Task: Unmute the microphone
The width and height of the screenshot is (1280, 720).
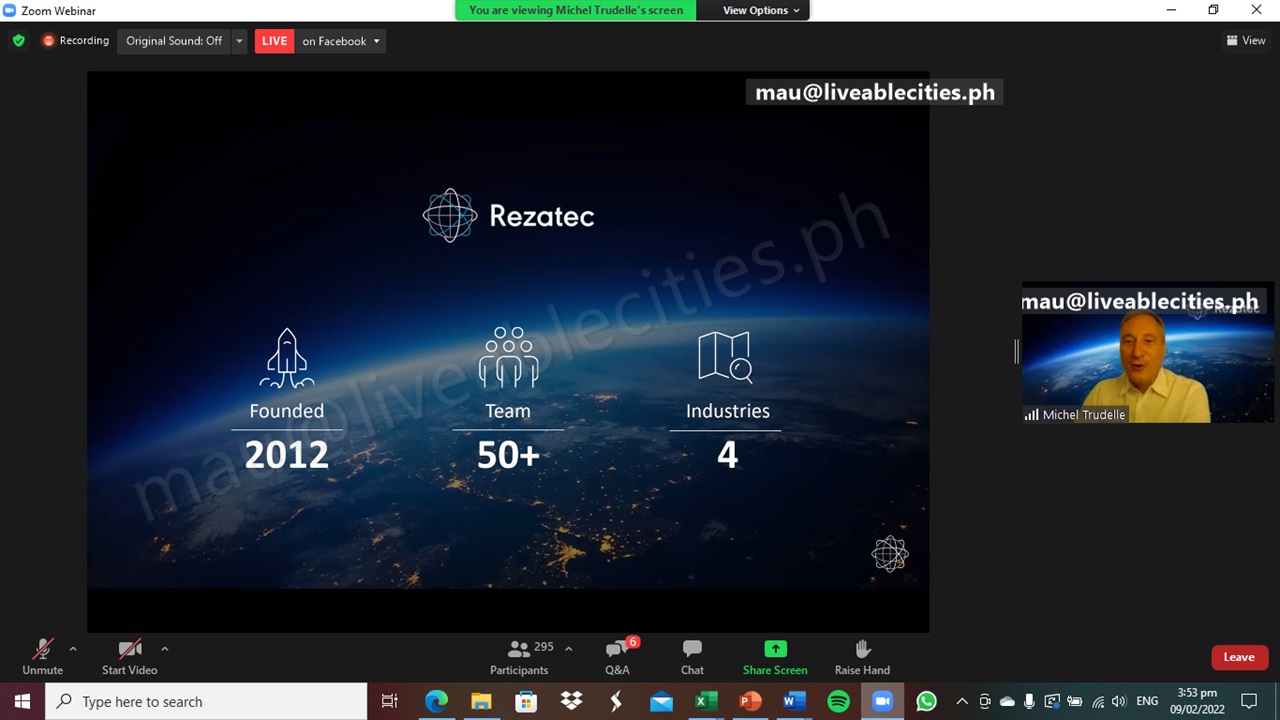Action: pyautogui.click(x=42, y=657)
